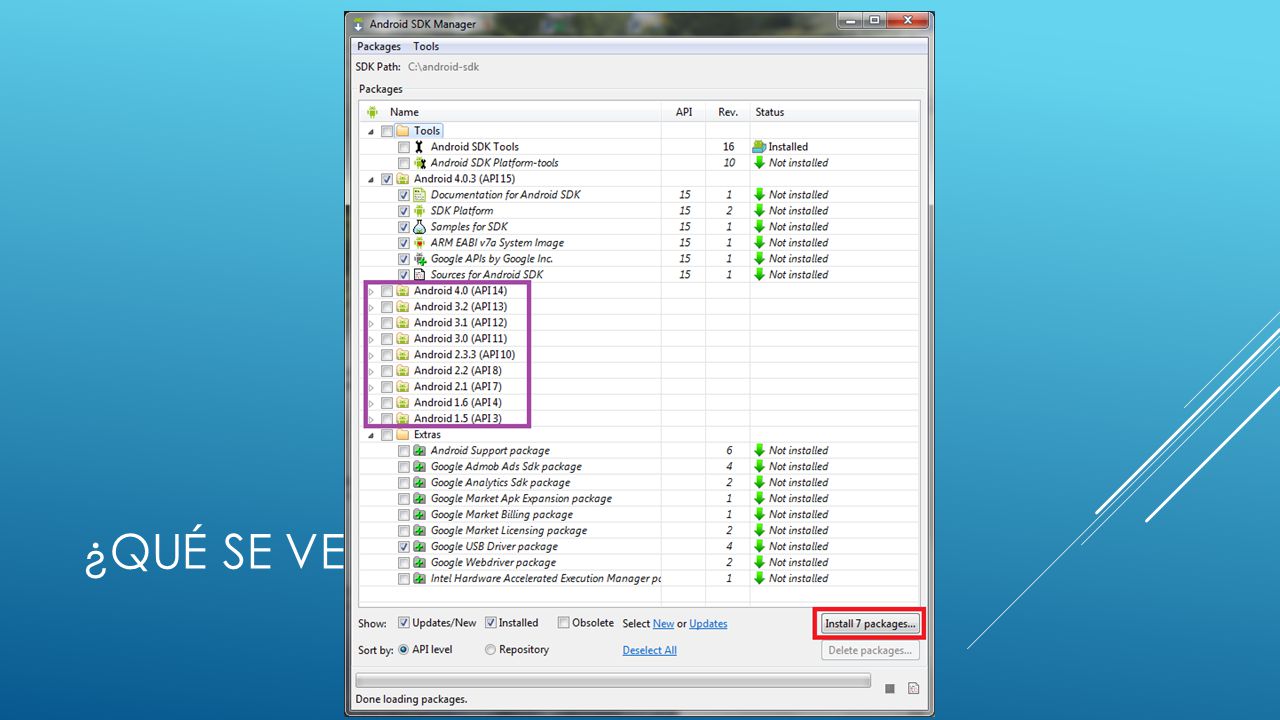The height and width of the screenshot is (720, 1280).
Task: Click the loading progress bar
Action: (614, 680)
